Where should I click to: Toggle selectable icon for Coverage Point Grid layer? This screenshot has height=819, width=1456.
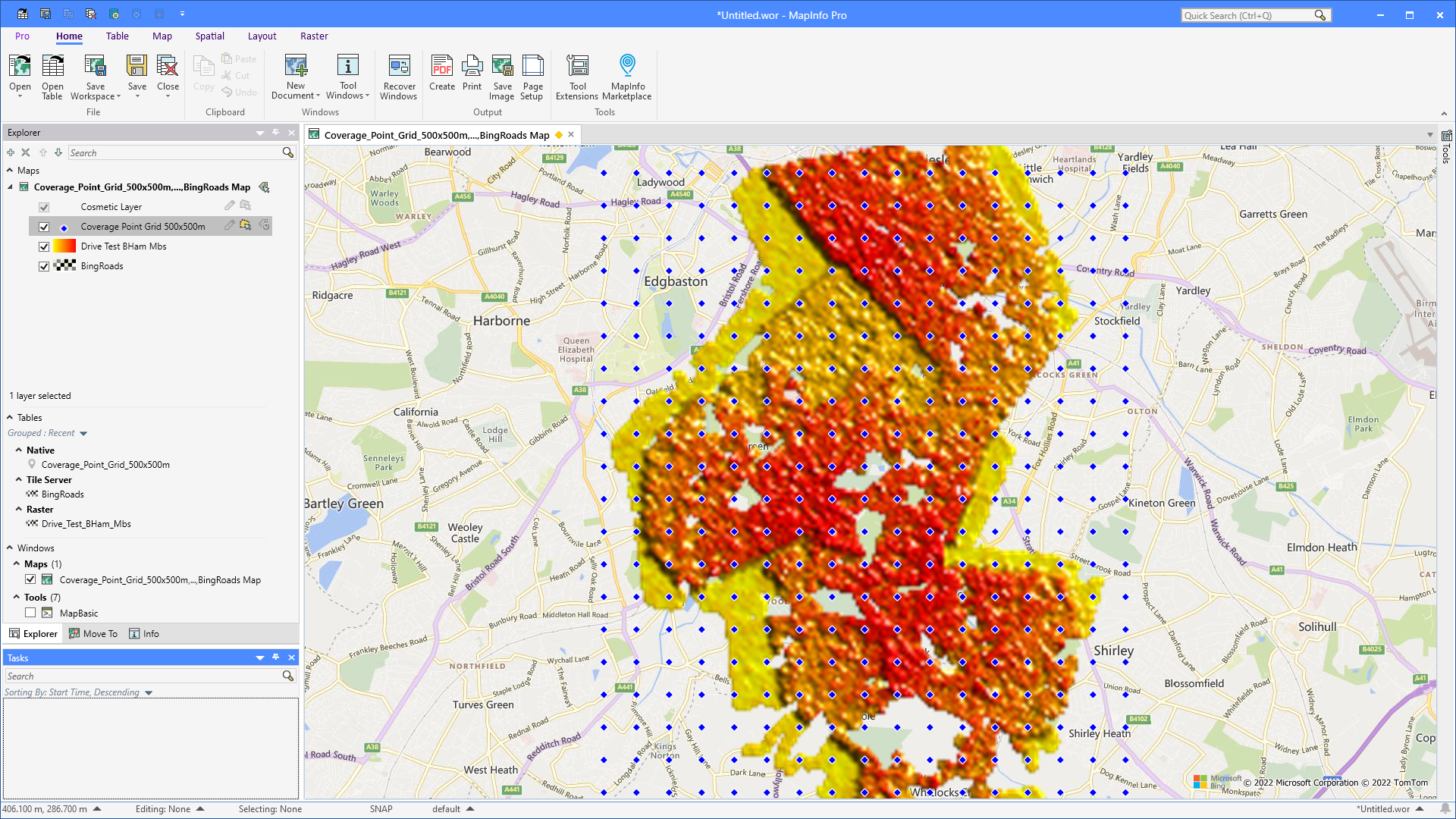click(246, 225)
